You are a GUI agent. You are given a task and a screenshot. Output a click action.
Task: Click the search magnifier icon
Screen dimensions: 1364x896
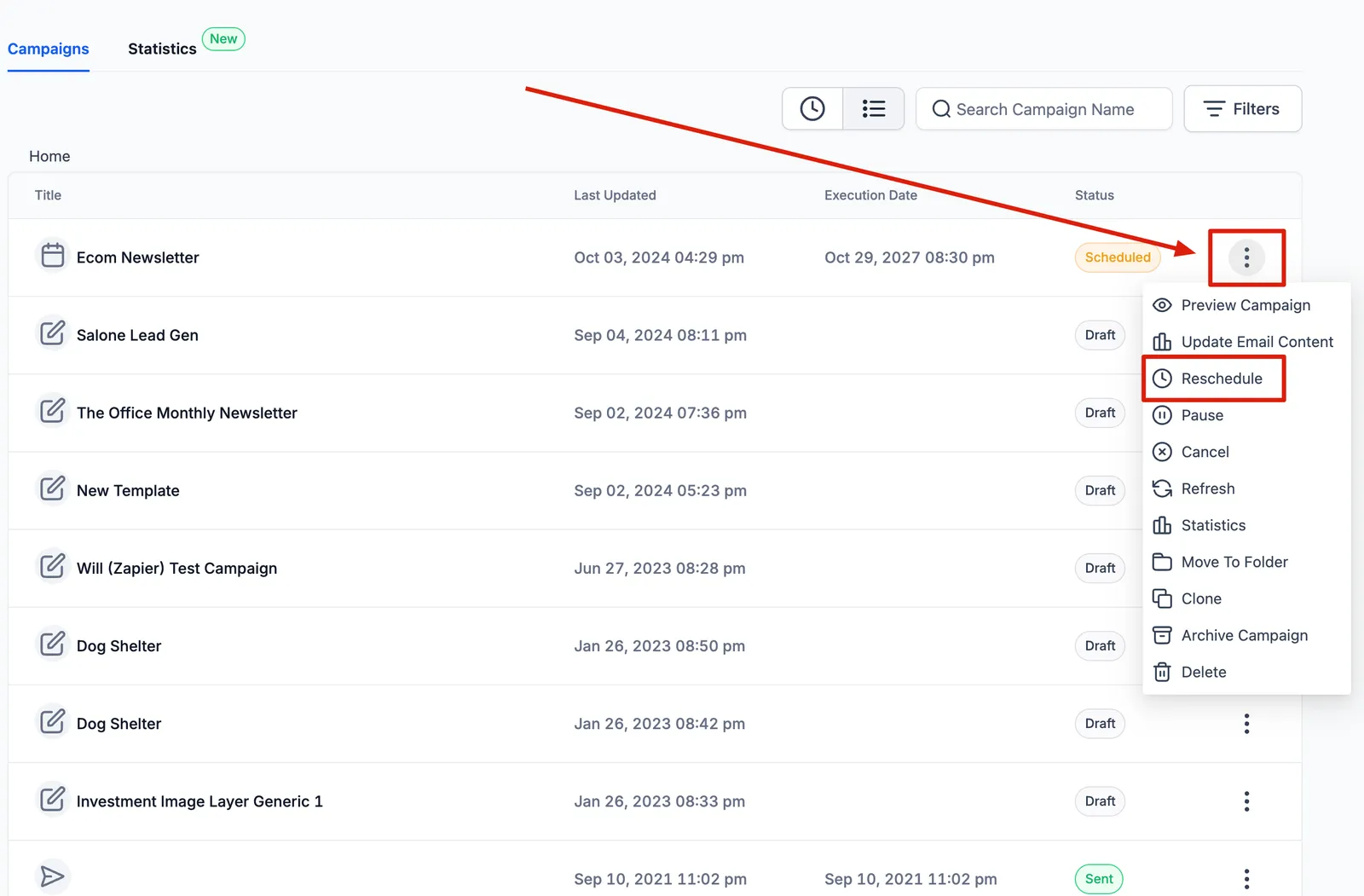click(941, 109)
